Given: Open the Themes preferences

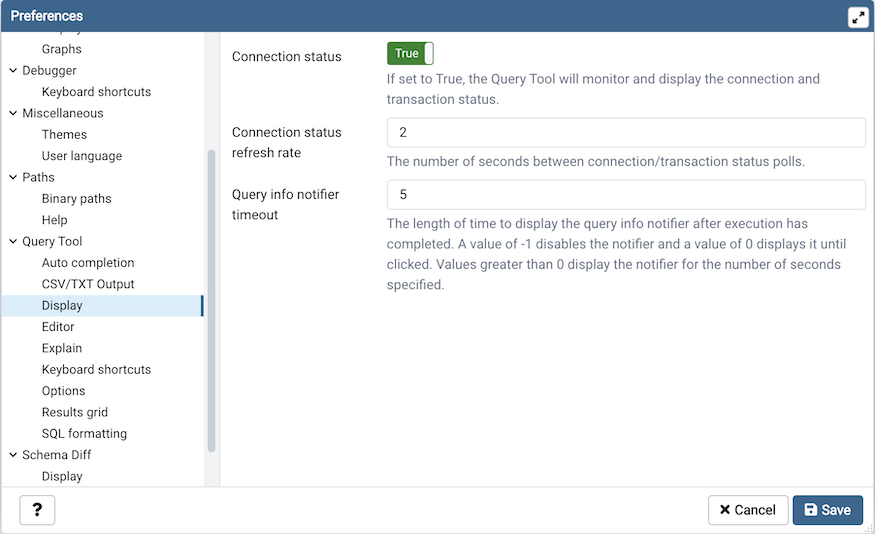Looking at the screenshot, I should point(64,134).
